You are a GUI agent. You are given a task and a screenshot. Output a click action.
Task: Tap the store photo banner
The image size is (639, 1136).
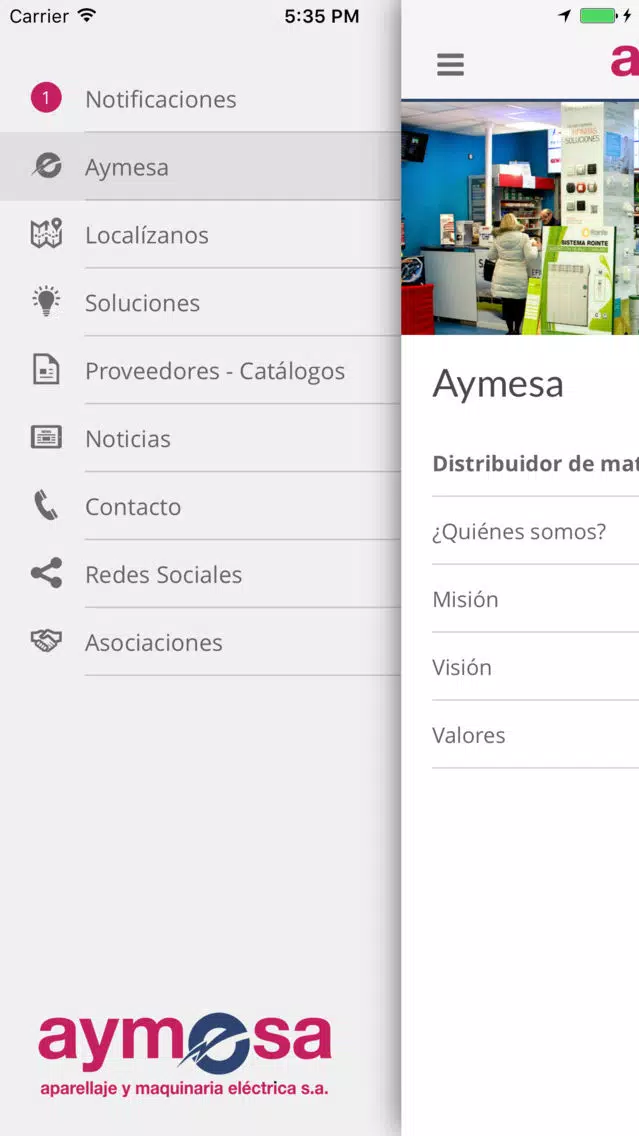pos(520,217)
